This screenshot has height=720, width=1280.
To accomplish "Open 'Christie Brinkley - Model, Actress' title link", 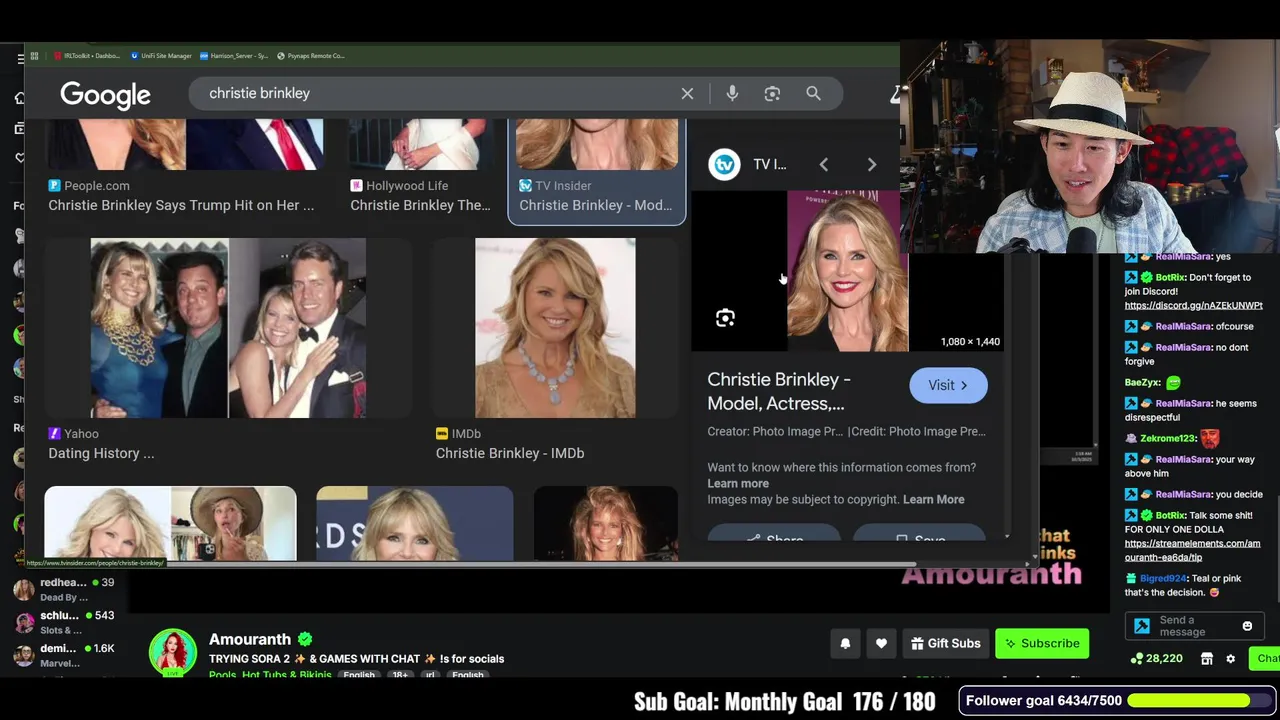I will 779,391.
